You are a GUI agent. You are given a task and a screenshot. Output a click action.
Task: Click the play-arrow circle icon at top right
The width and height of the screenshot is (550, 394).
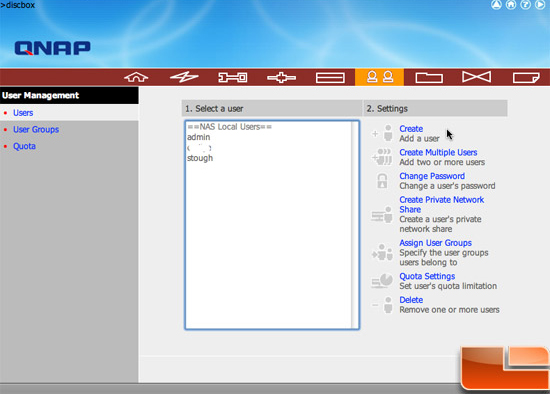(x=540, y=5)
